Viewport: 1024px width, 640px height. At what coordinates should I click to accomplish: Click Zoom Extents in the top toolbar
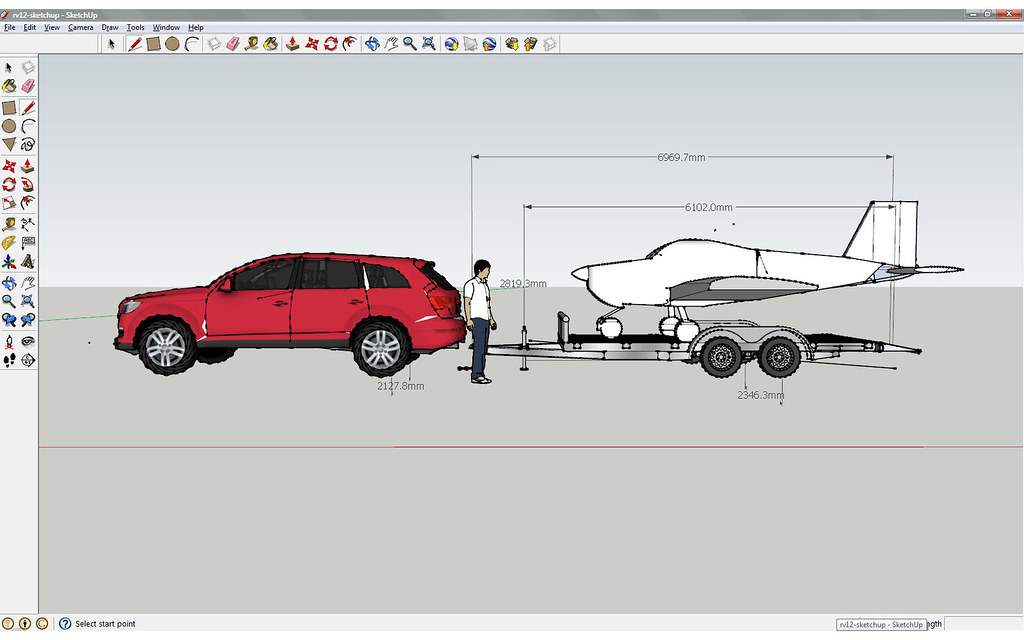click(428, 44)
